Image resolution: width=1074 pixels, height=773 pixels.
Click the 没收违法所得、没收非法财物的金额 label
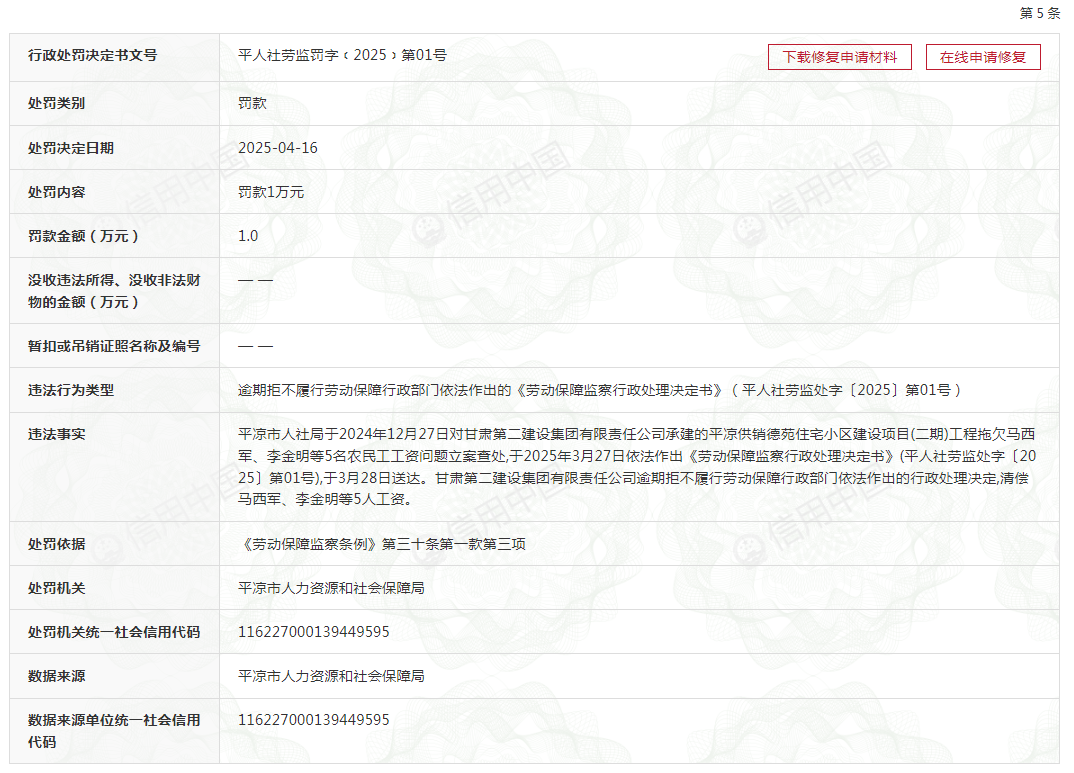coord(114,291)
